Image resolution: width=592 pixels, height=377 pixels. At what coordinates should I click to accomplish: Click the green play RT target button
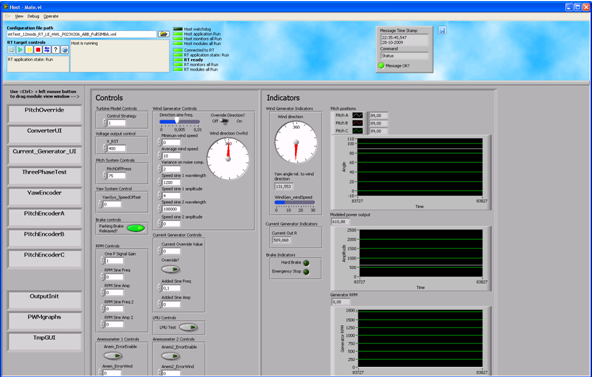(20, 49)
